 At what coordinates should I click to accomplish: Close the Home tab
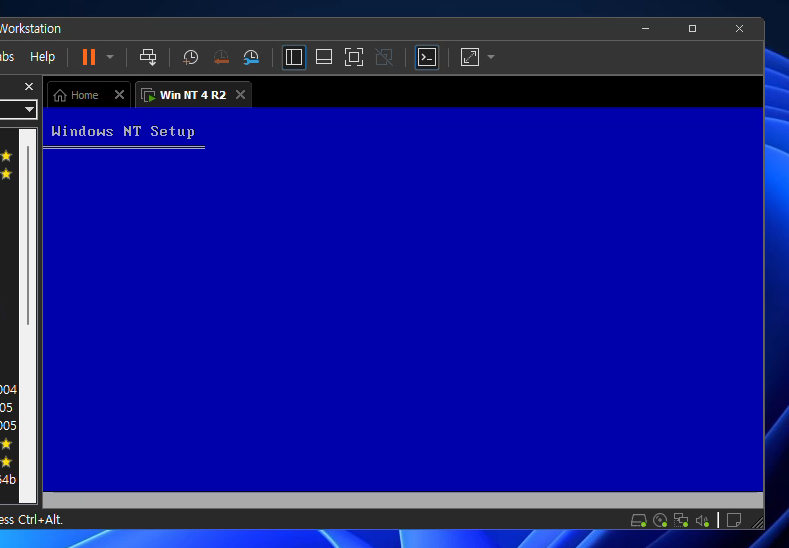(x=119, y=95)
